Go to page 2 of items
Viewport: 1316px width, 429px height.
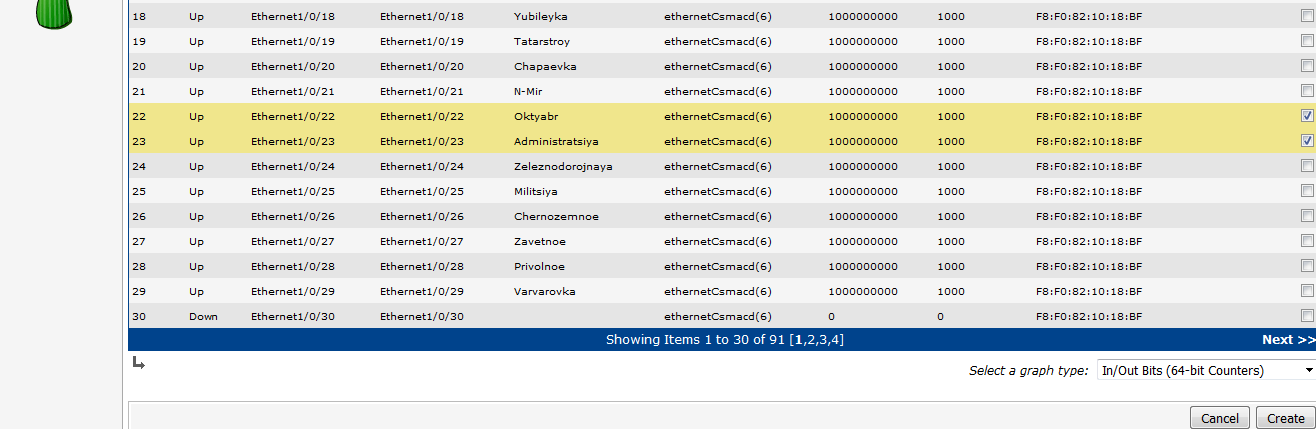pyautogui.click(x=812, y=340)
